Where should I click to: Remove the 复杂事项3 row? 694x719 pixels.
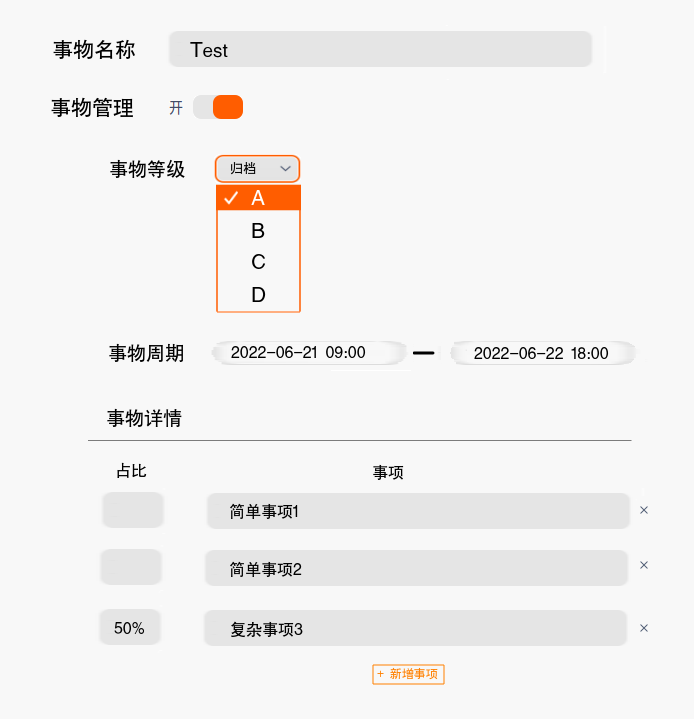[644, 628]
